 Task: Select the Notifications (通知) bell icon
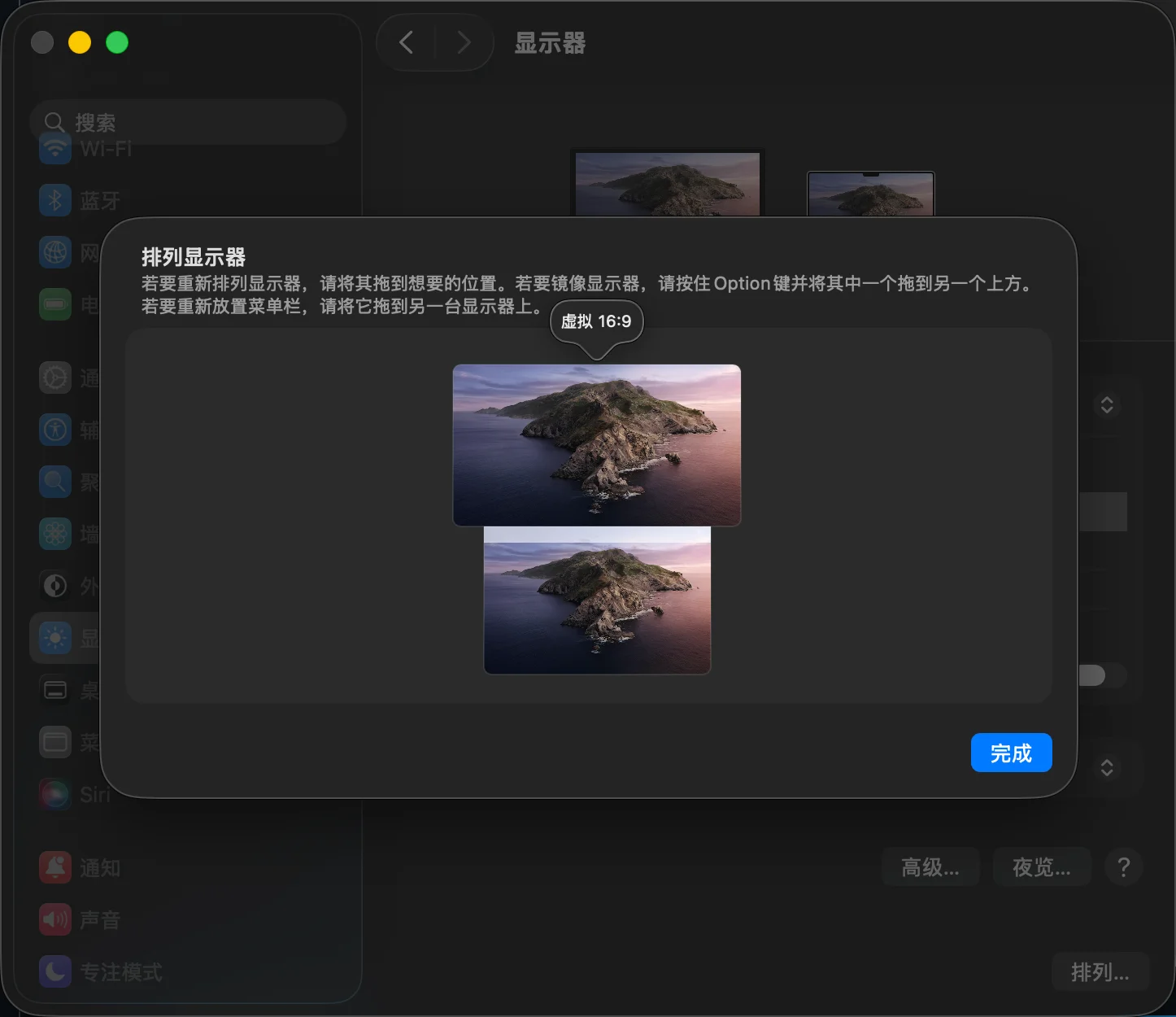55,868
